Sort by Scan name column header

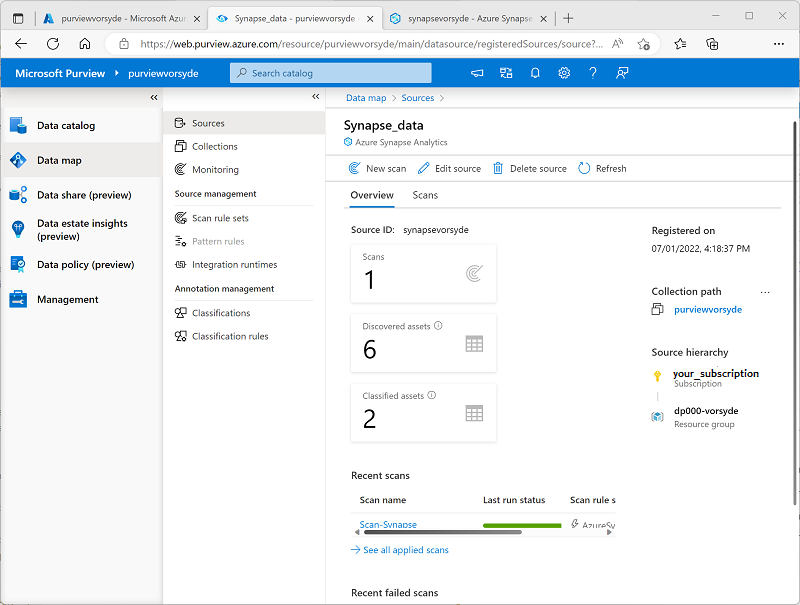(383, 500)
